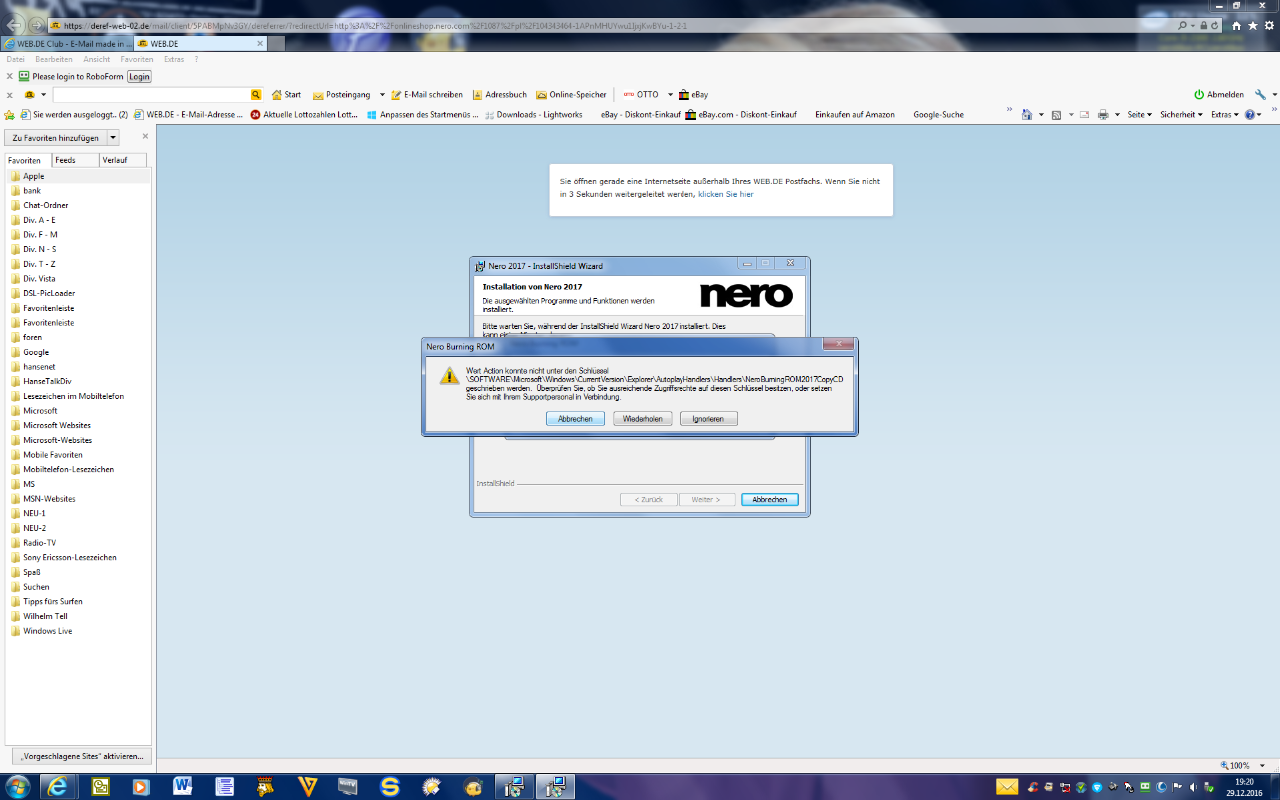Click the RoboForm Login button

[139, 76]
